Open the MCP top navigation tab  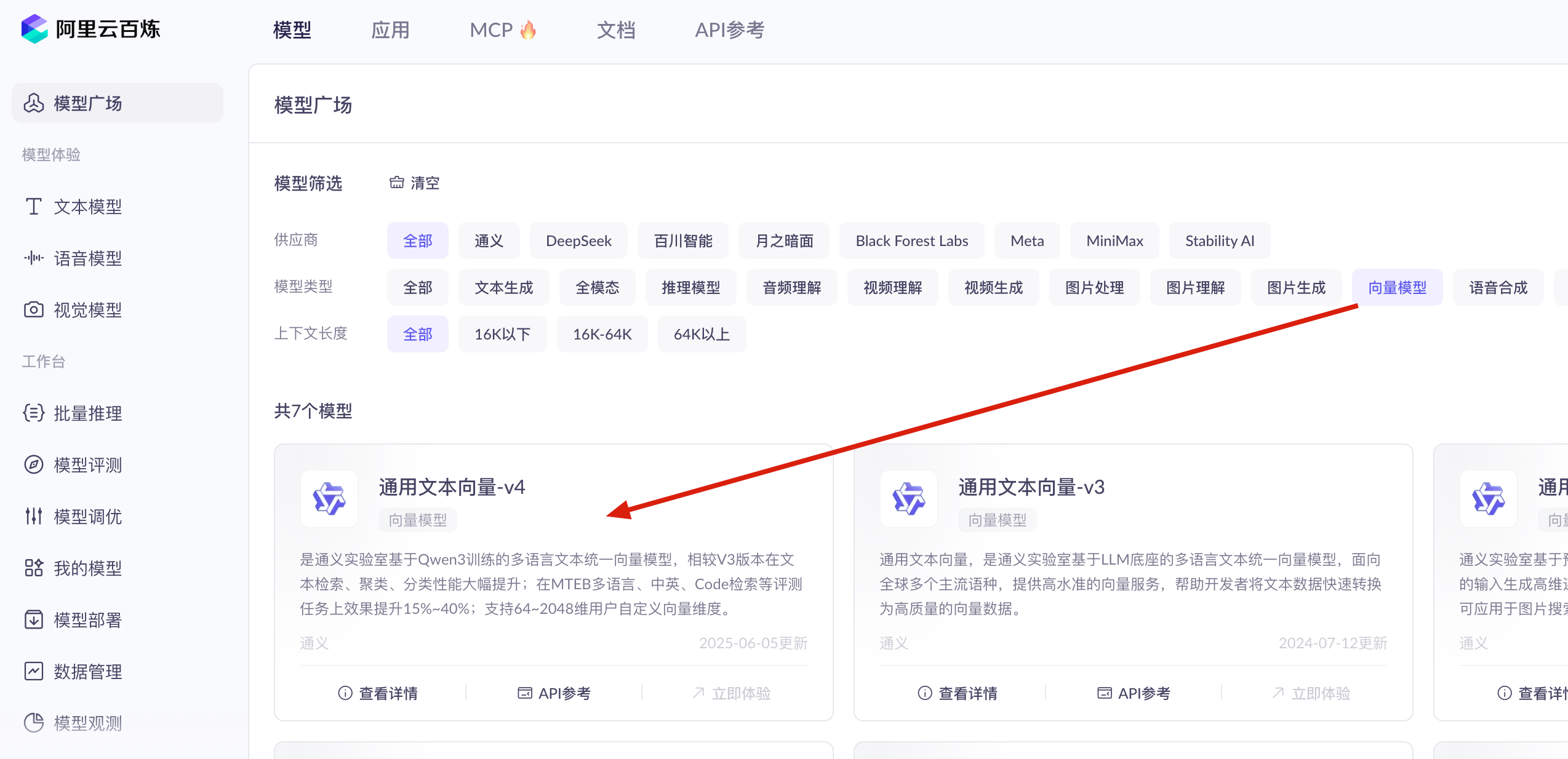click(491, 30)
